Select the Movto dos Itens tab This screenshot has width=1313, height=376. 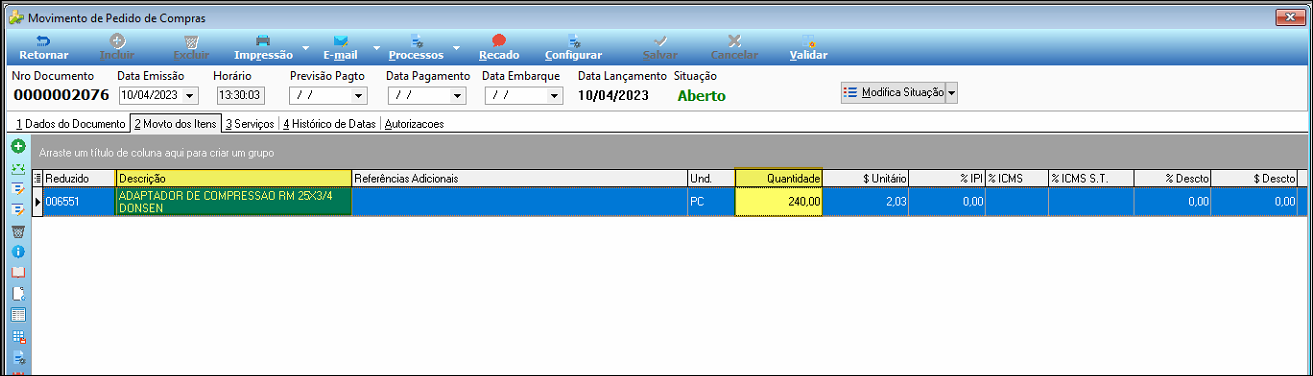pos(175,124)
